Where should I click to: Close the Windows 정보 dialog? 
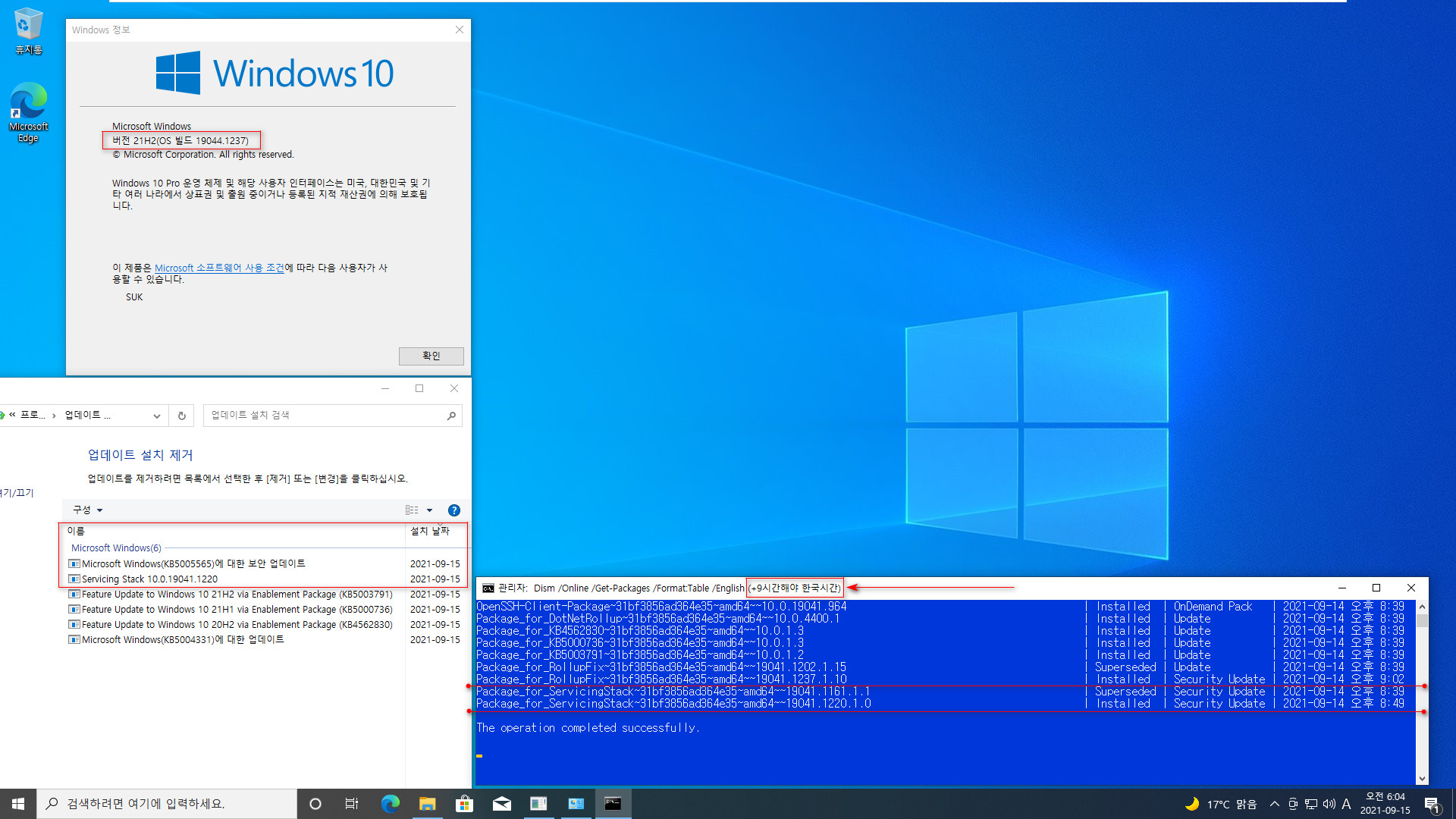(459, 30)
